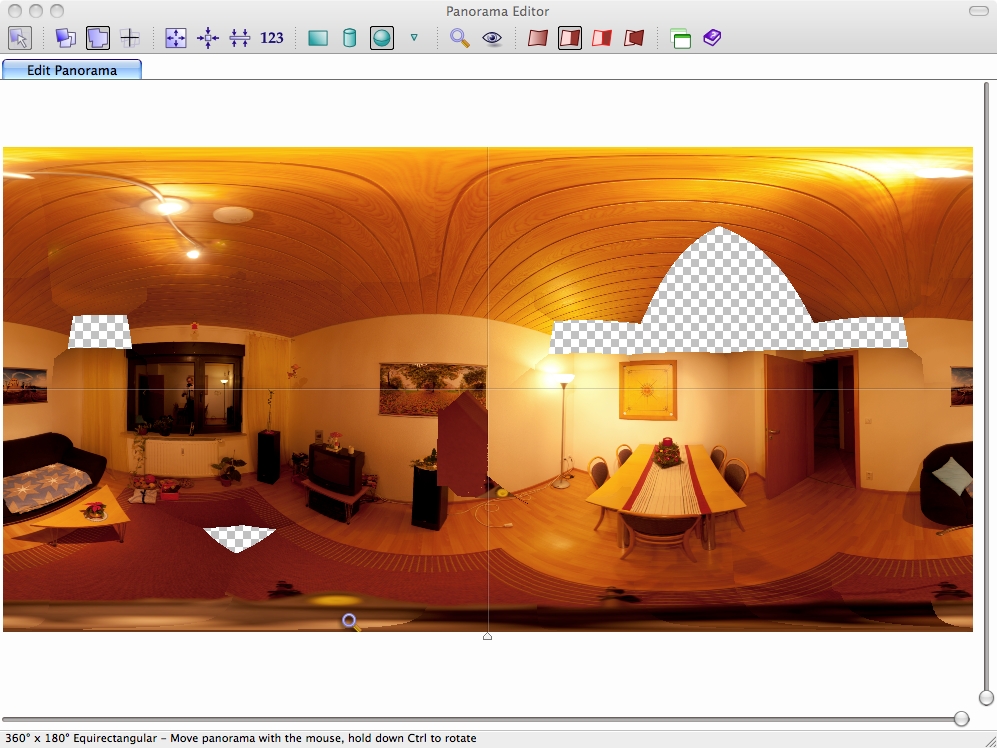Image resolution: width=997 pixels, height=748 pixels.
Task: Select the cylindrical projection icon
Action: point(350,38)
